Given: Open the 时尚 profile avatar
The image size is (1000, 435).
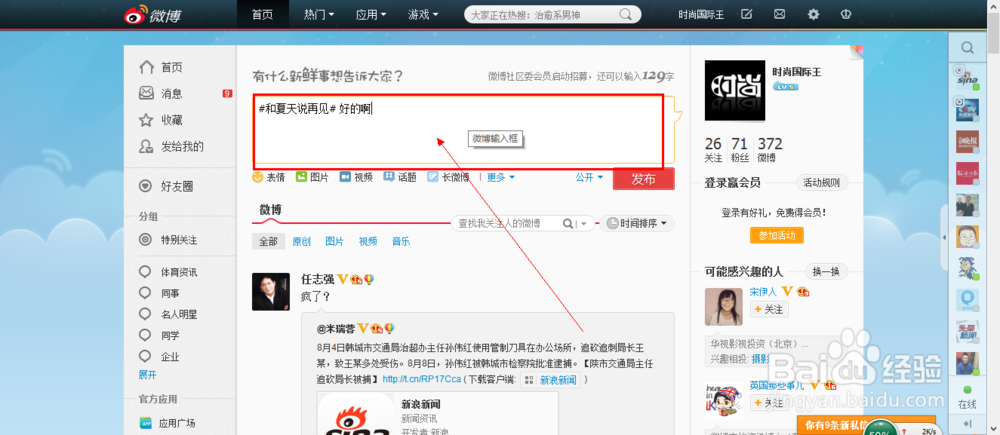Looking at the screenshot, I should (x=735, y=91).
